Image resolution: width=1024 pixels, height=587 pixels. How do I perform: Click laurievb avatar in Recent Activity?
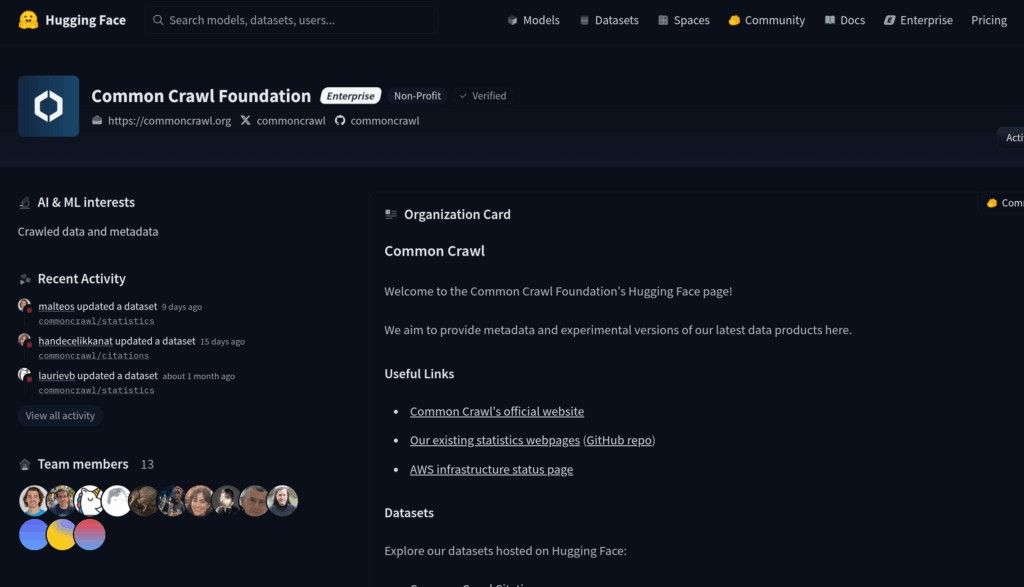click(x=25, y=376)
